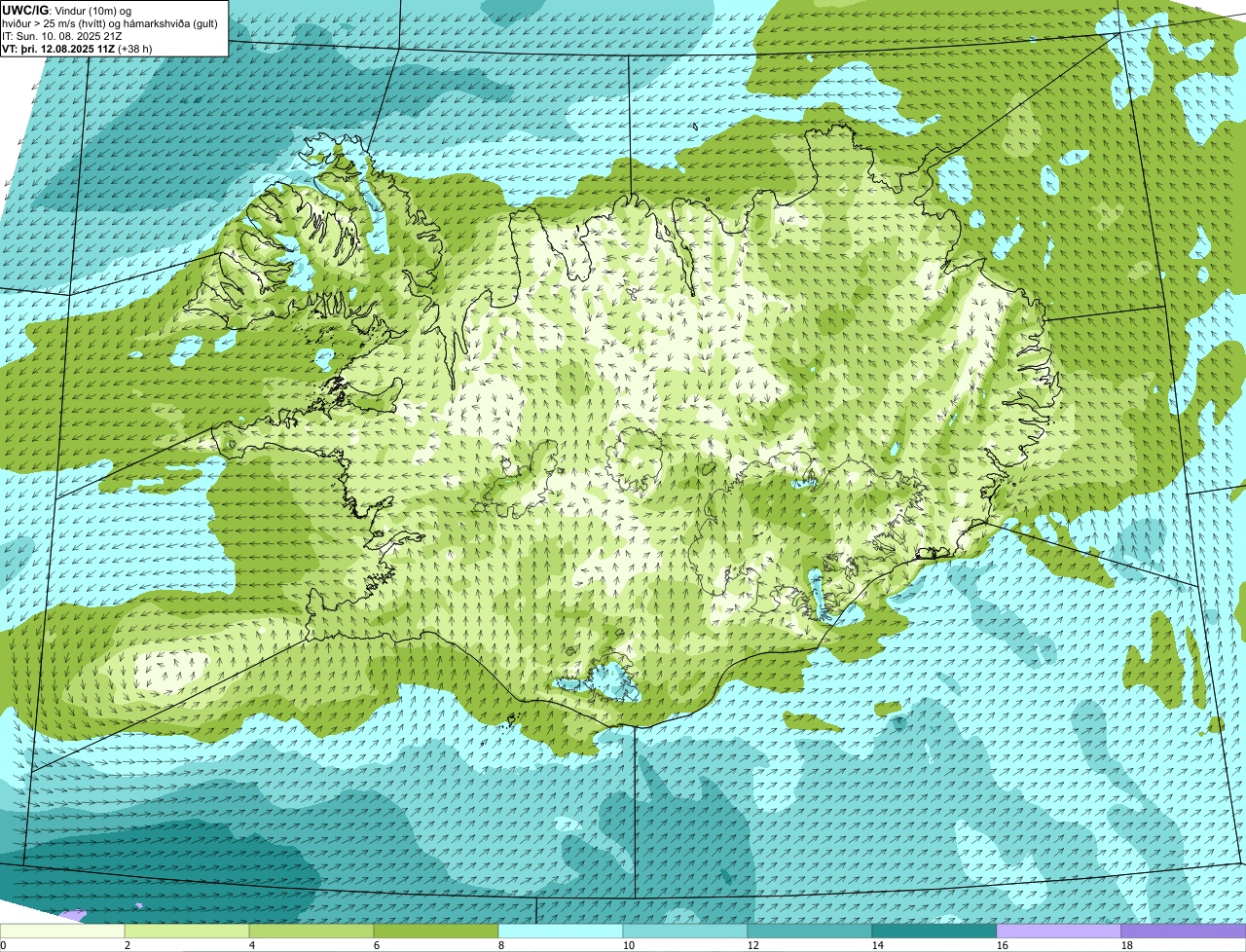Viewport: 1246px width, 952px height.
Task: Select the 6–8 m/s olive green legend swatch
Action: pyautogui.click(x=436, y=932)
